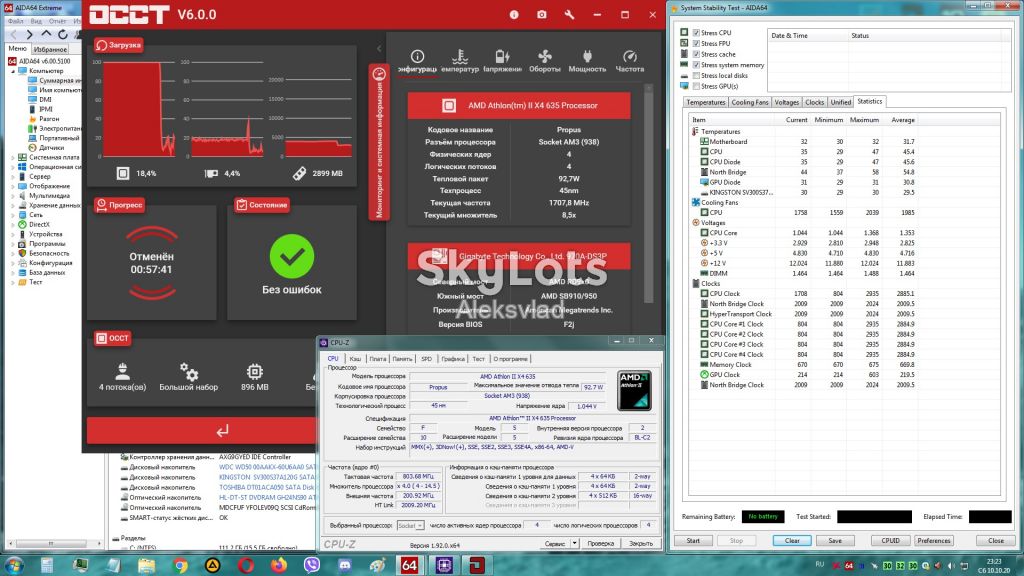Open the OCCT info icon in title bar
The image size is (1024, 576).
[514, 14]
